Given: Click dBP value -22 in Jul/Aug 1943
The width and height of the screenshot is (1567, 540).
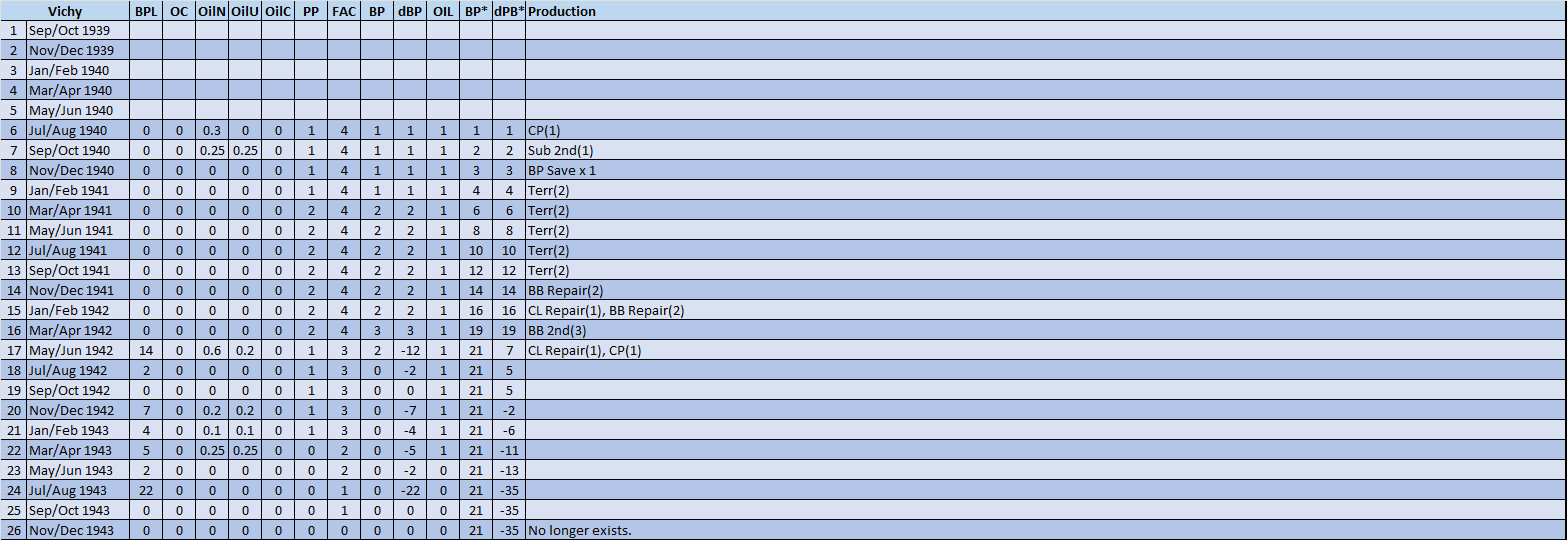Looking at the screenshot, I should point(410,491).
